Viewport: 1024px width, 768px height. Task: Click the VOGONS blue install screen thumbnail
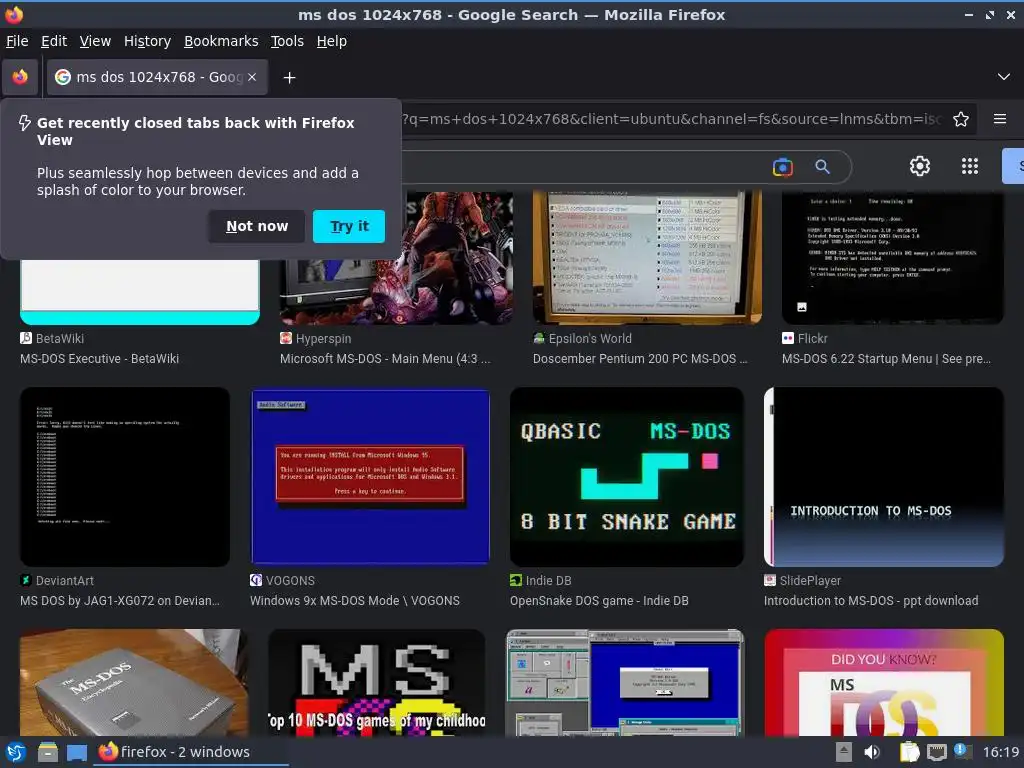(370, 477)
